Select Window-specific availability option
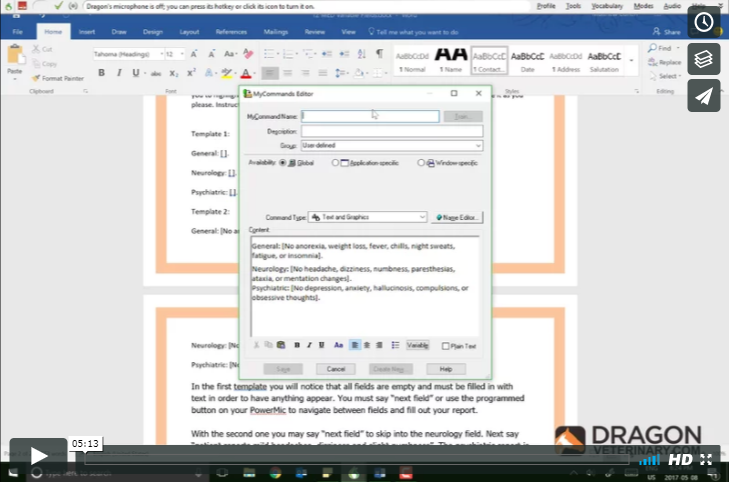This screenshot has width=729, height=482. click(421, 163)
